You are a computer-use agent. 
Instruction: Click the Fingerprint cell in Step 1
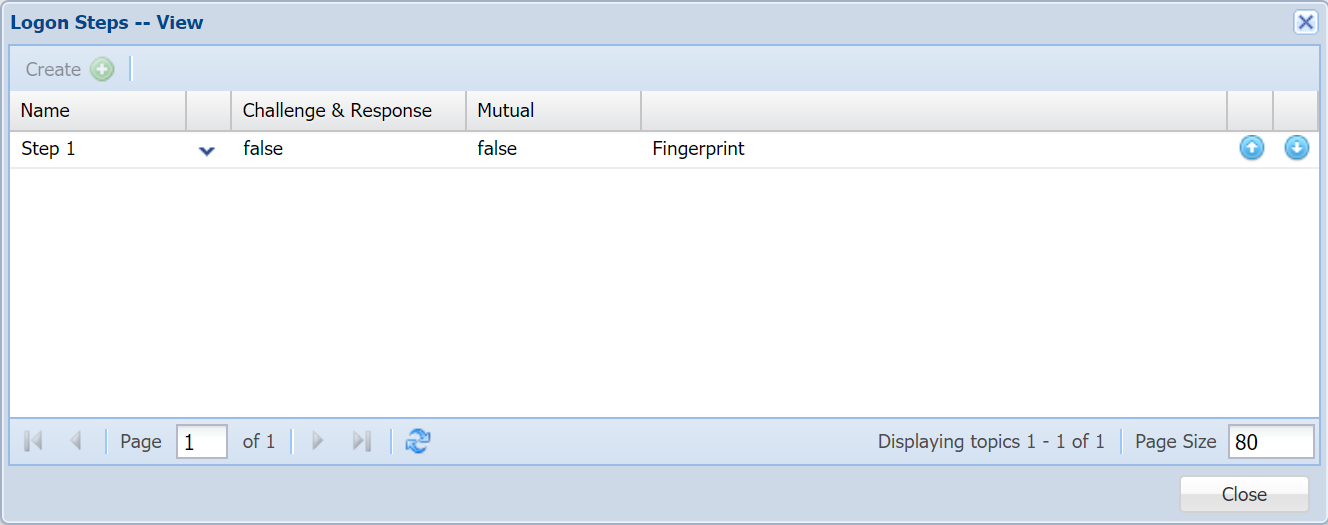[698, 149]
